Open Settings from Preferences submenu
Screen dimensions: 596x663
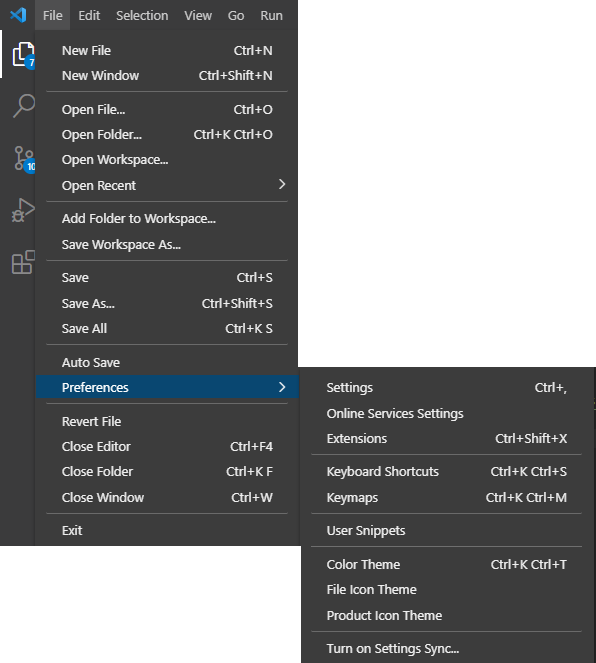pyautogui.click(x=447, y=388)
